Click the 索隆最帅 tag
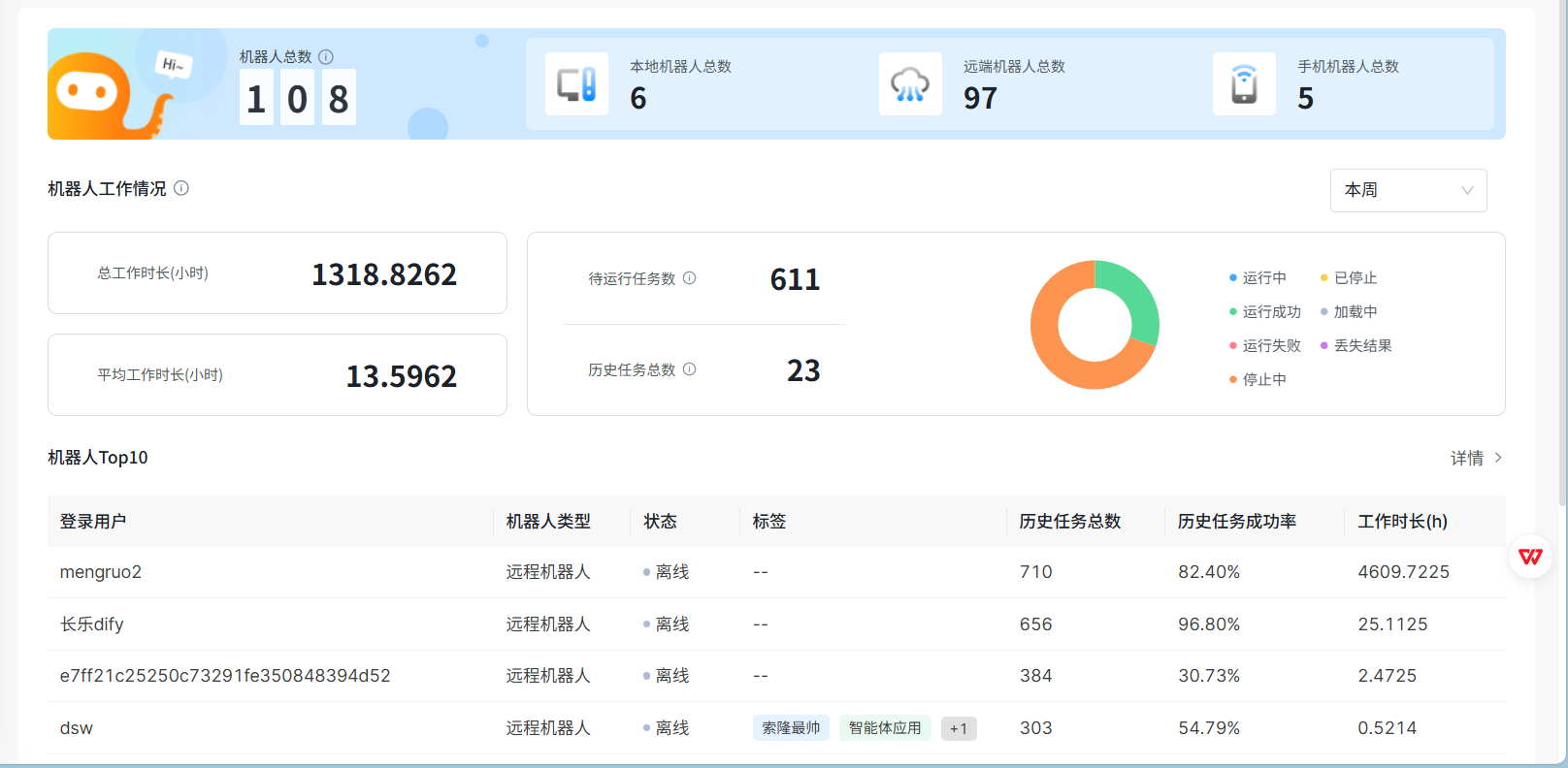 (791, 728)
